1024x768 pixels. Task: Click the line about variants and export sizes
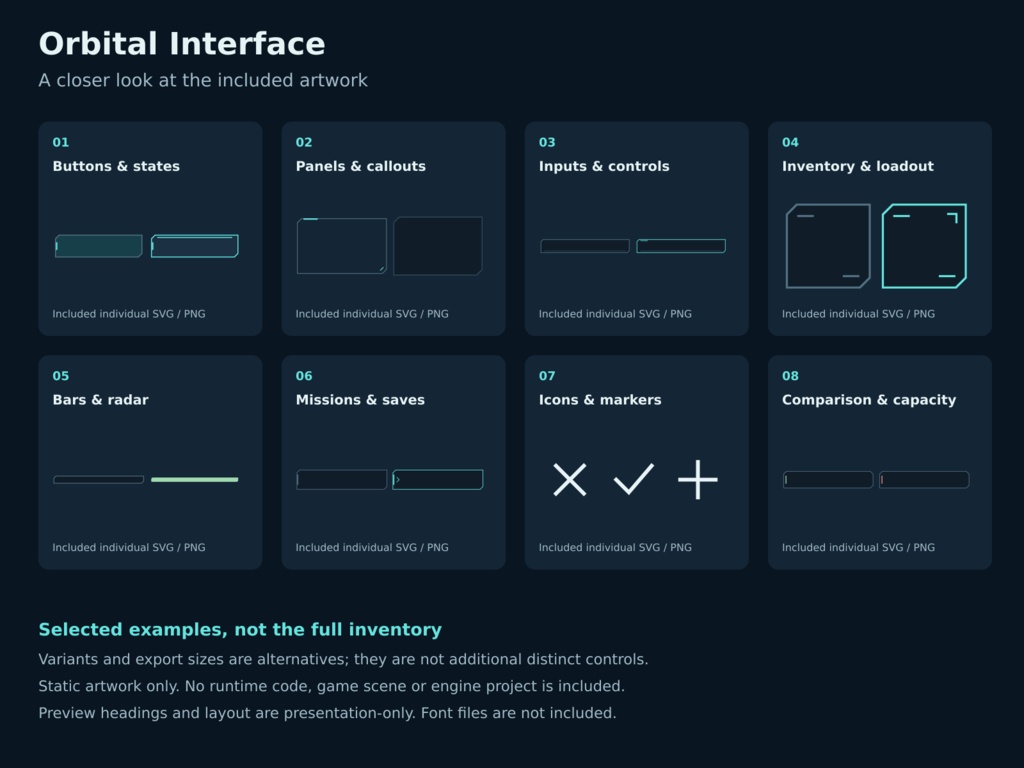point(344,660)
